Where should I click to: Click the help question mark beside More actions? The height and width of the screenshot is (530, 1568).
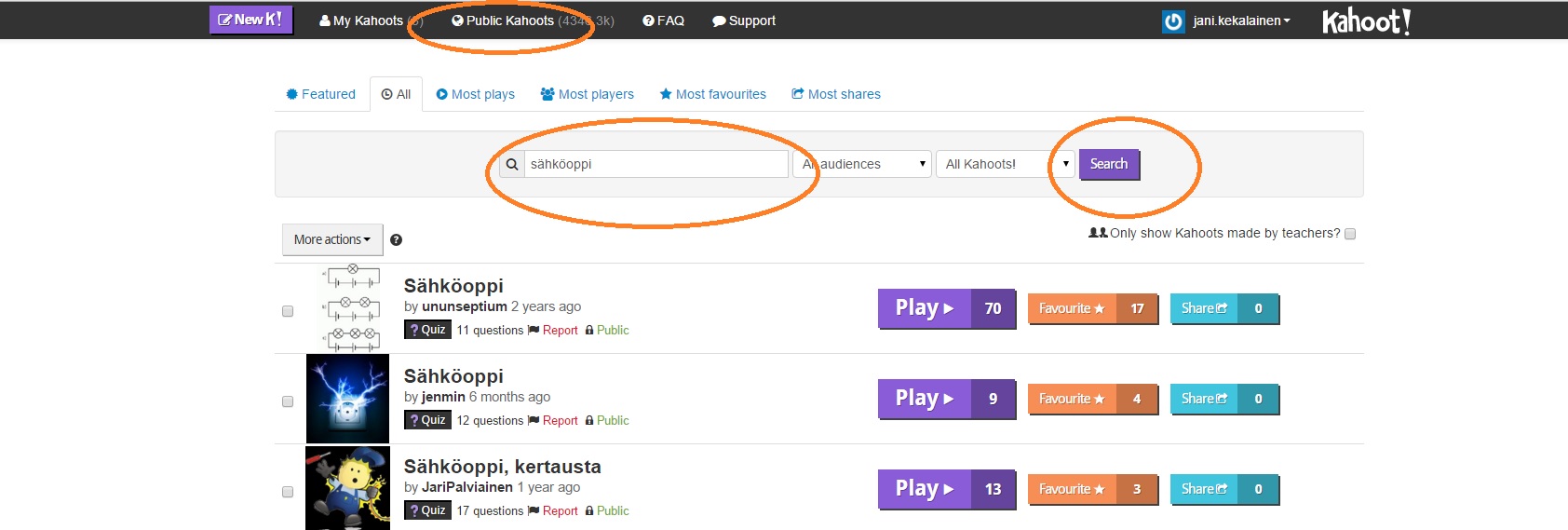pos(396,240)
